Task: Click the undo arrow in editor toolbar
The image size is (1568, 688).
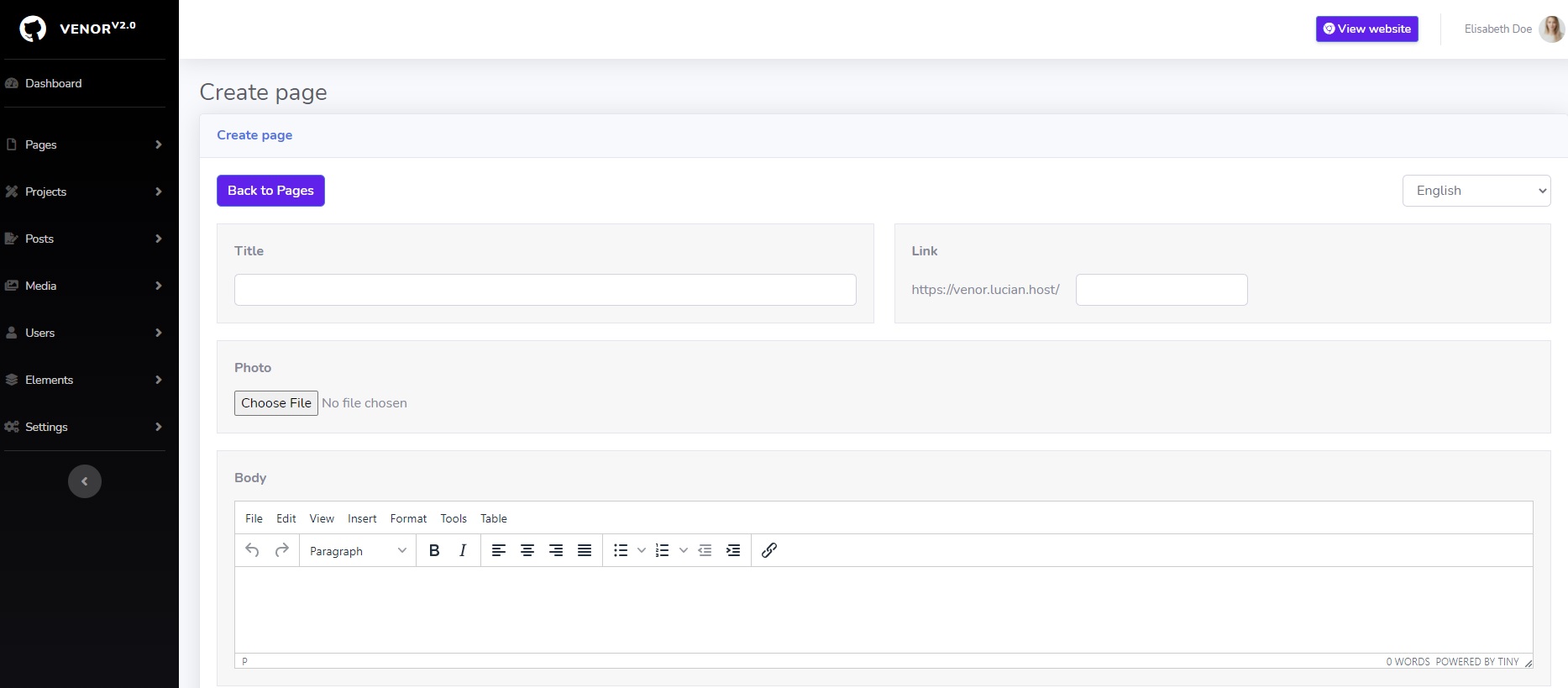Action: tap(252, 550)
